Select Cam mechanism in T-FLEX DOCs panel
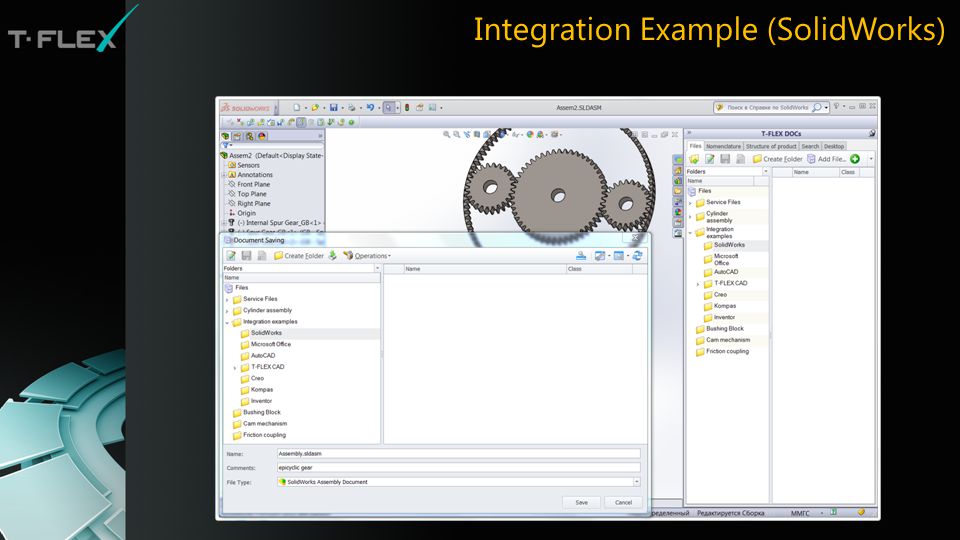Screen dimensions: 960x540 pyautogui.click(x=727, y=340)
